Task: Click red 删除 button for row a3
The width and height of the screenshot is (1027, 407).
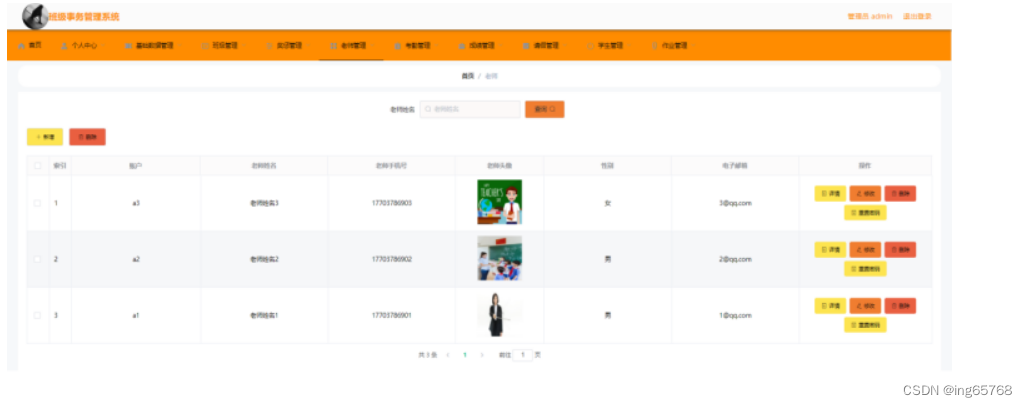Action: click(901, 194)
